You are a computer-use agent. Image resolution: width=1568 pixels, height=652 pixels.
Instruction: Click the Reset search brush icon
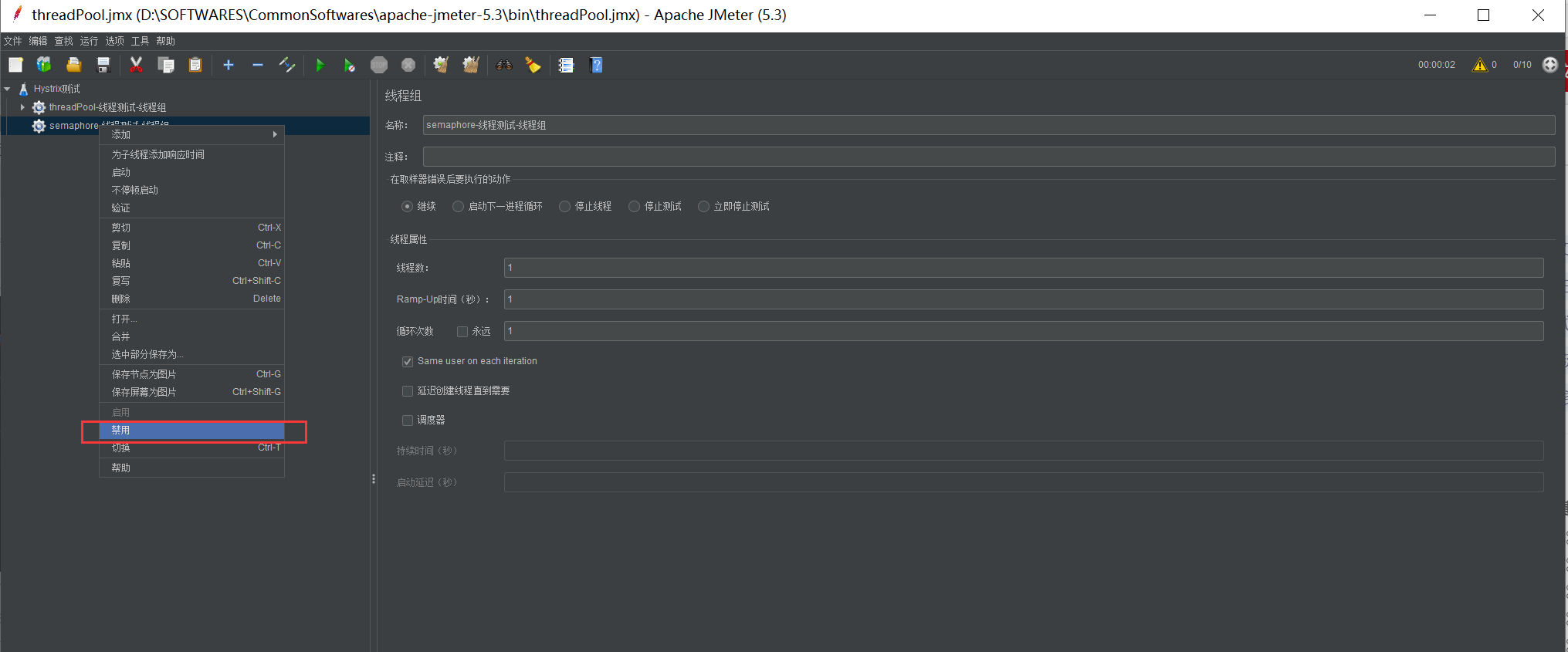coord(533,65)
